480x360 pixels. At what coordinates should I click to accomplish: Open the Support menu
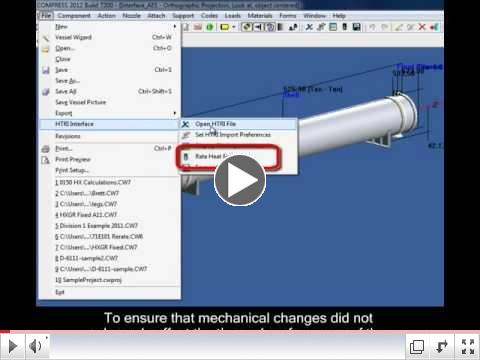[x=183, y=16]
